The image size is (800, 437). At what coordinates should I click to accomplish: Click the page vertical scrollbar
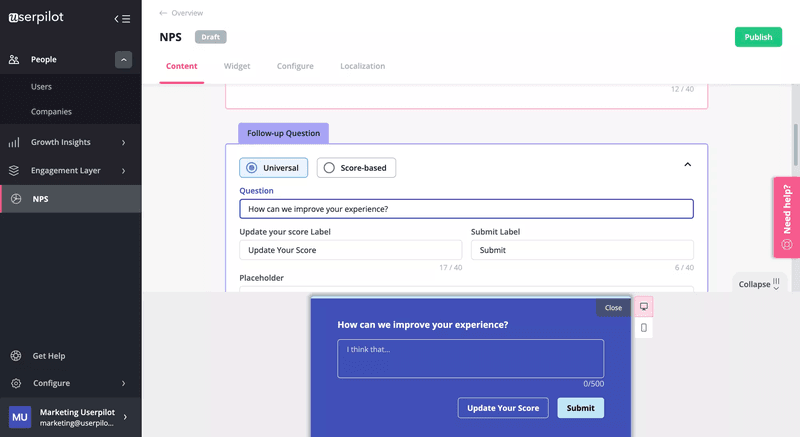[x=795, y=145]
